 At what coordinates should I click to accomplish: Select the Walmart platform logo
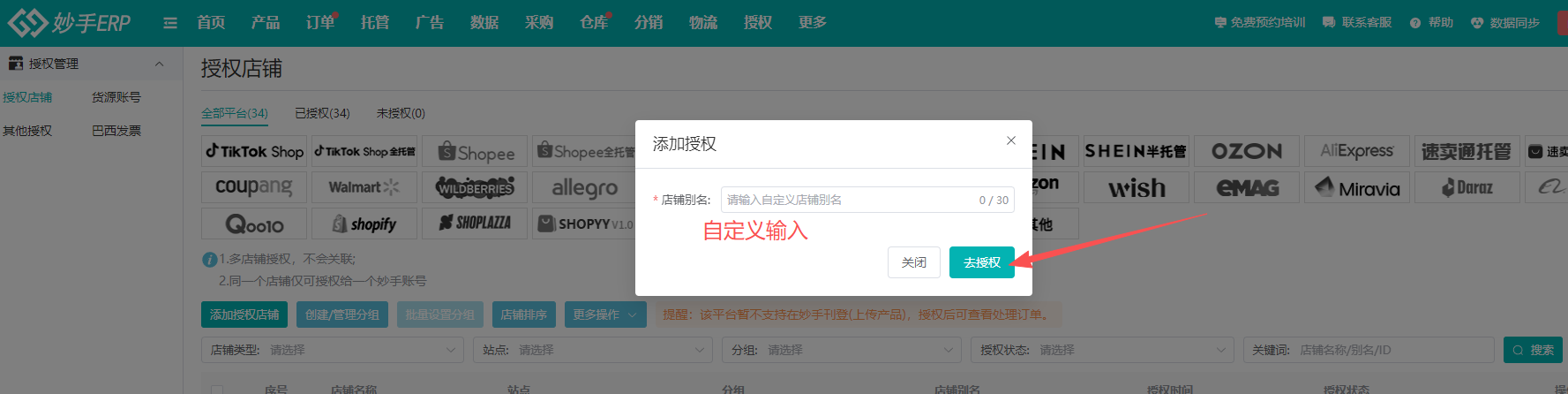coord(364,187)
